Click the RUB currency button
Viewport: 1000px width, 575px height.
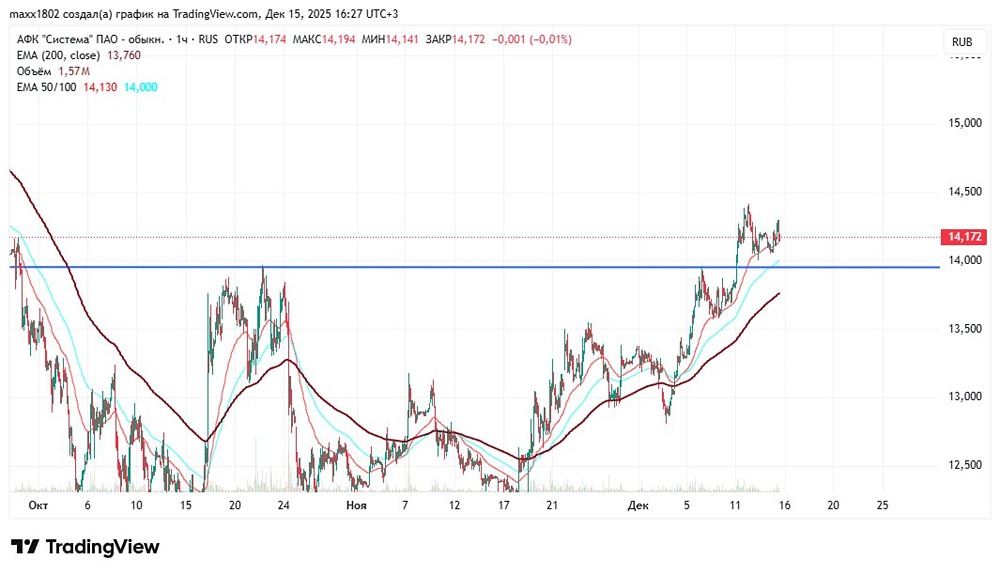(x=962, y=42)
